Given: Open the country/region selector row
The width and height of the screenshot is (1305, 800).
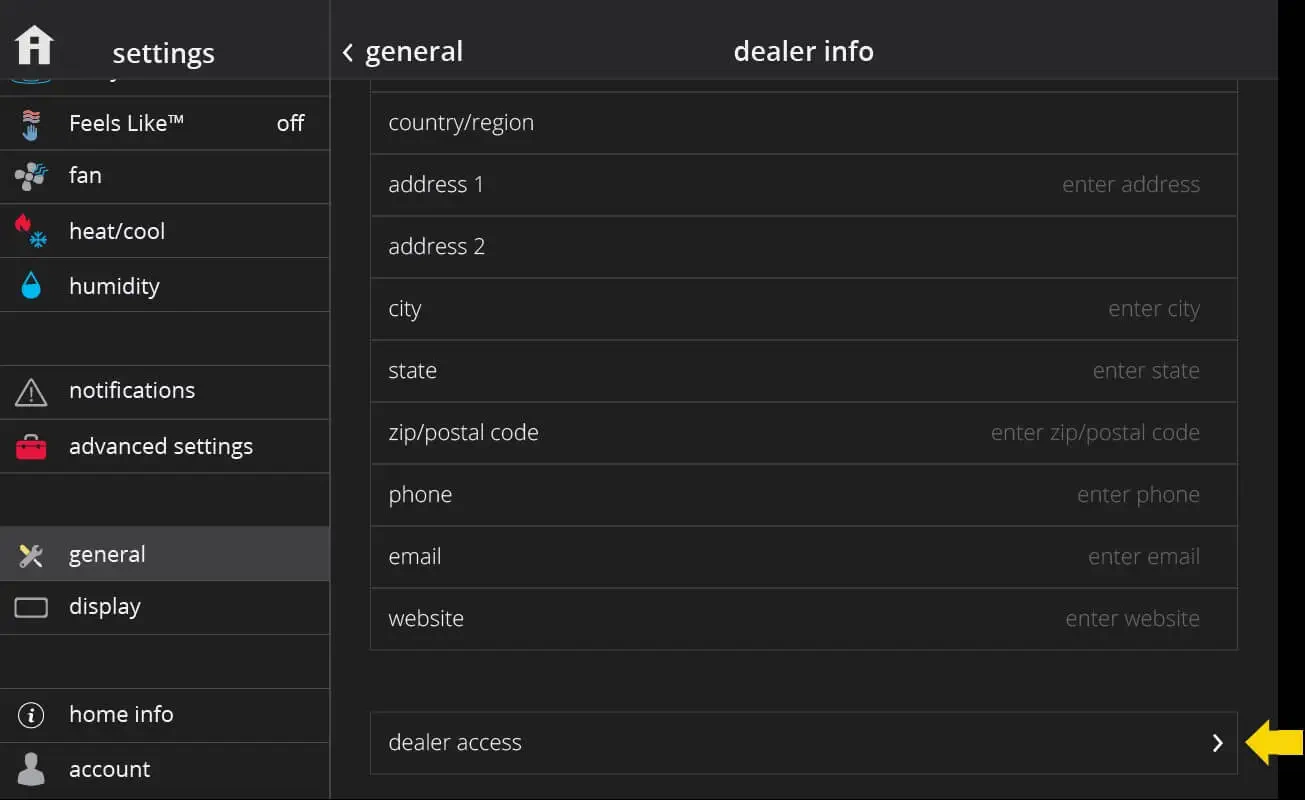Looking at the screenshot, I should (x=803, y=123).
